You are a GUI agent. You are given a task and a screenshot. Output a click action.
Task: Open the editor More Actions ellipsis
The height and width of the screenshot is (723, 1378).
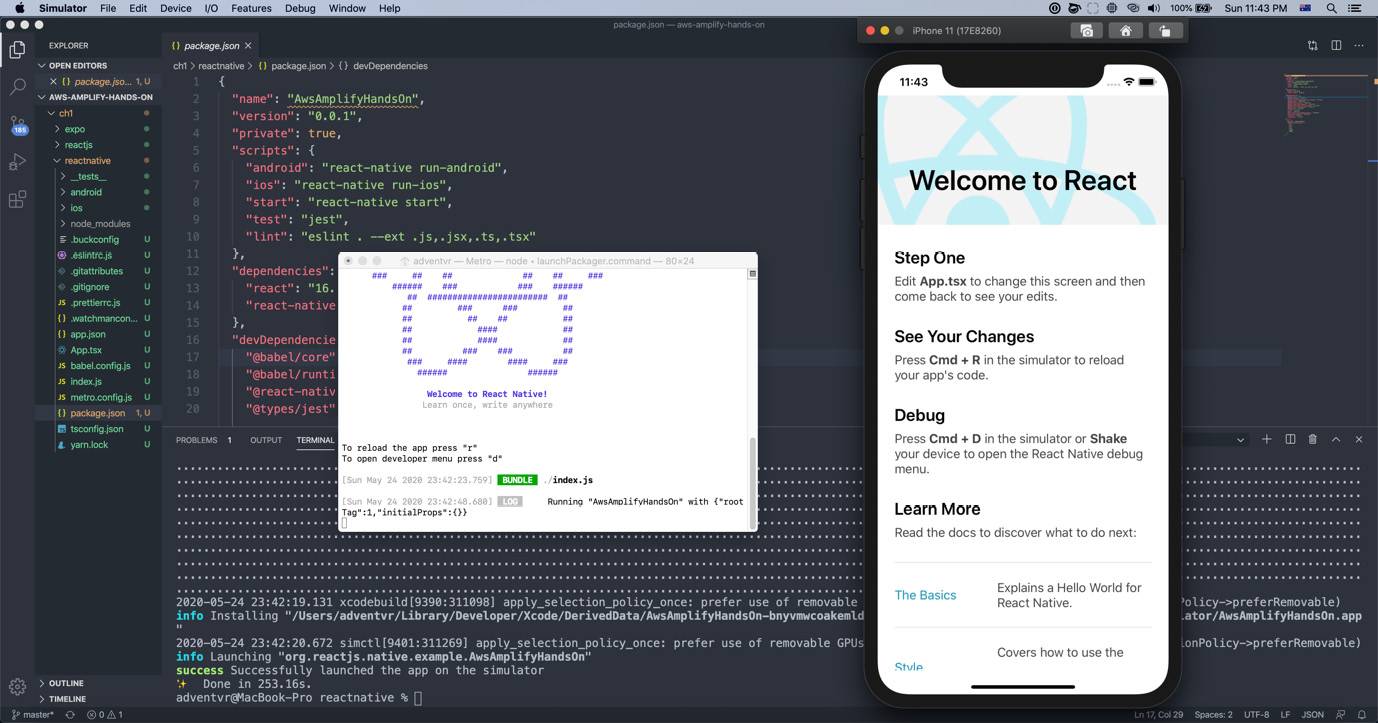1359,46
